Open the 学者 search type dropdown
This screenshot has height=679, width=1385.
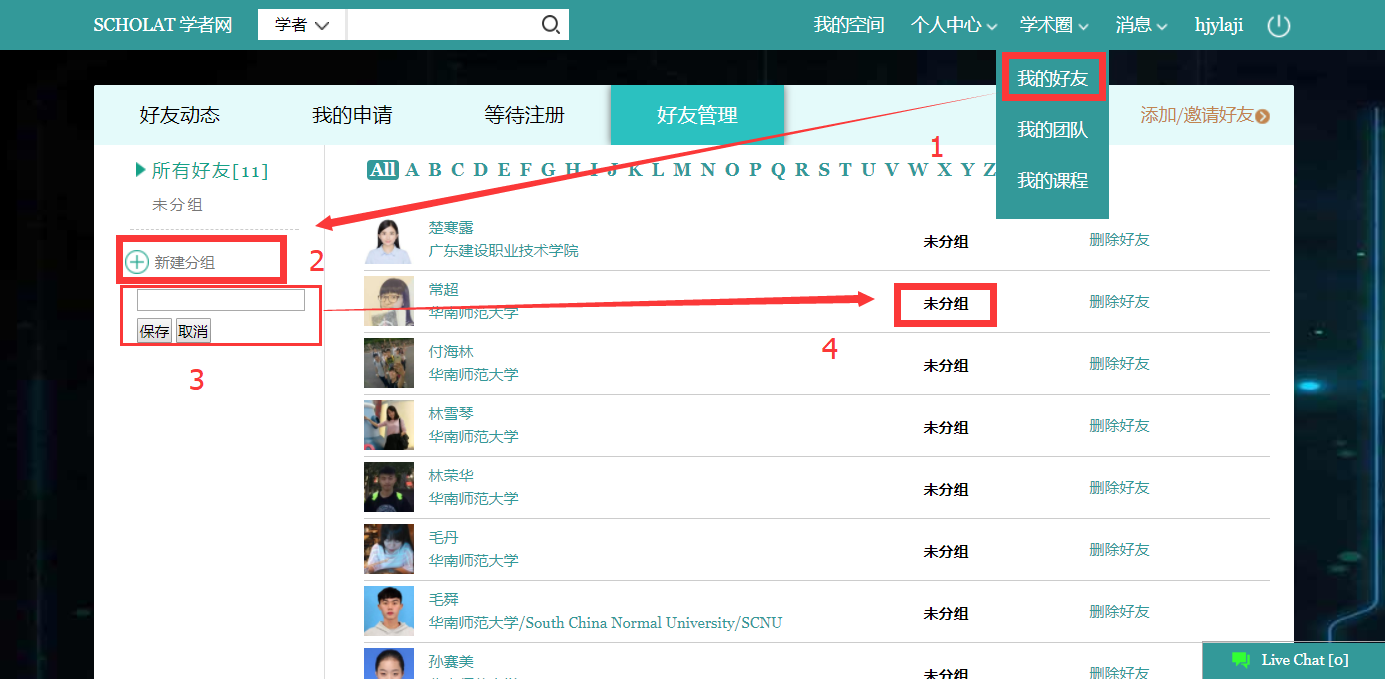point(301,25)
